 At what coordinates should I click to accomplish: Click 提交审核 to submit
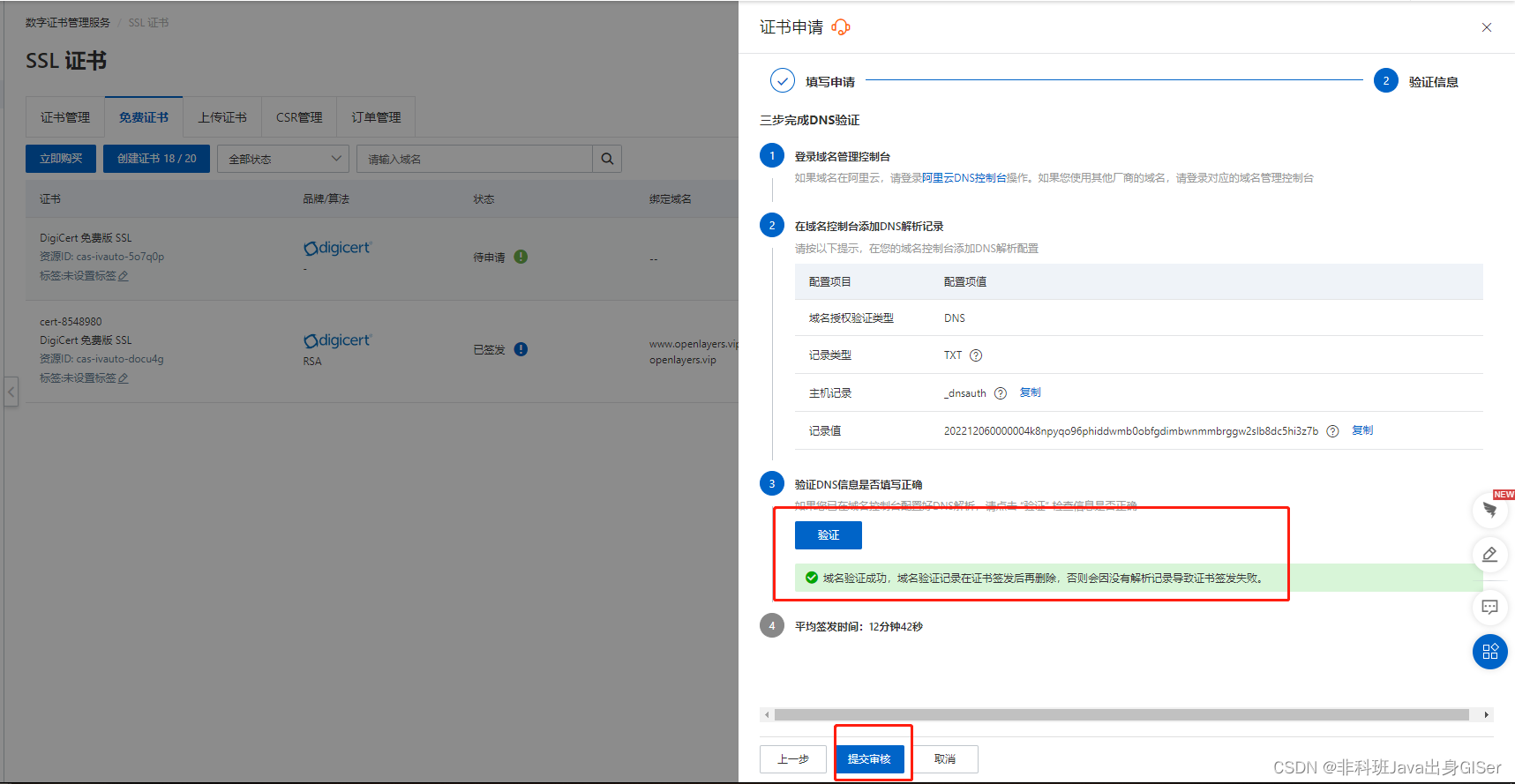click(870, 759)
